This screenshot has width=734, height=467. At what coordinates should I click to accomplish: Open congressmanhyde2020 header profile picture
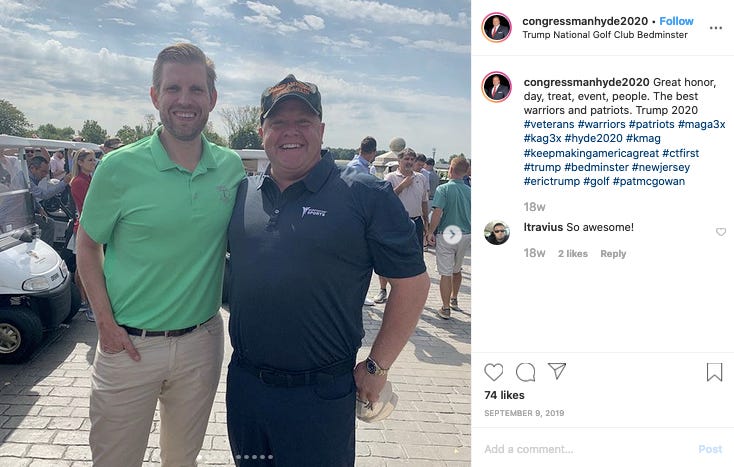(497, 28)
